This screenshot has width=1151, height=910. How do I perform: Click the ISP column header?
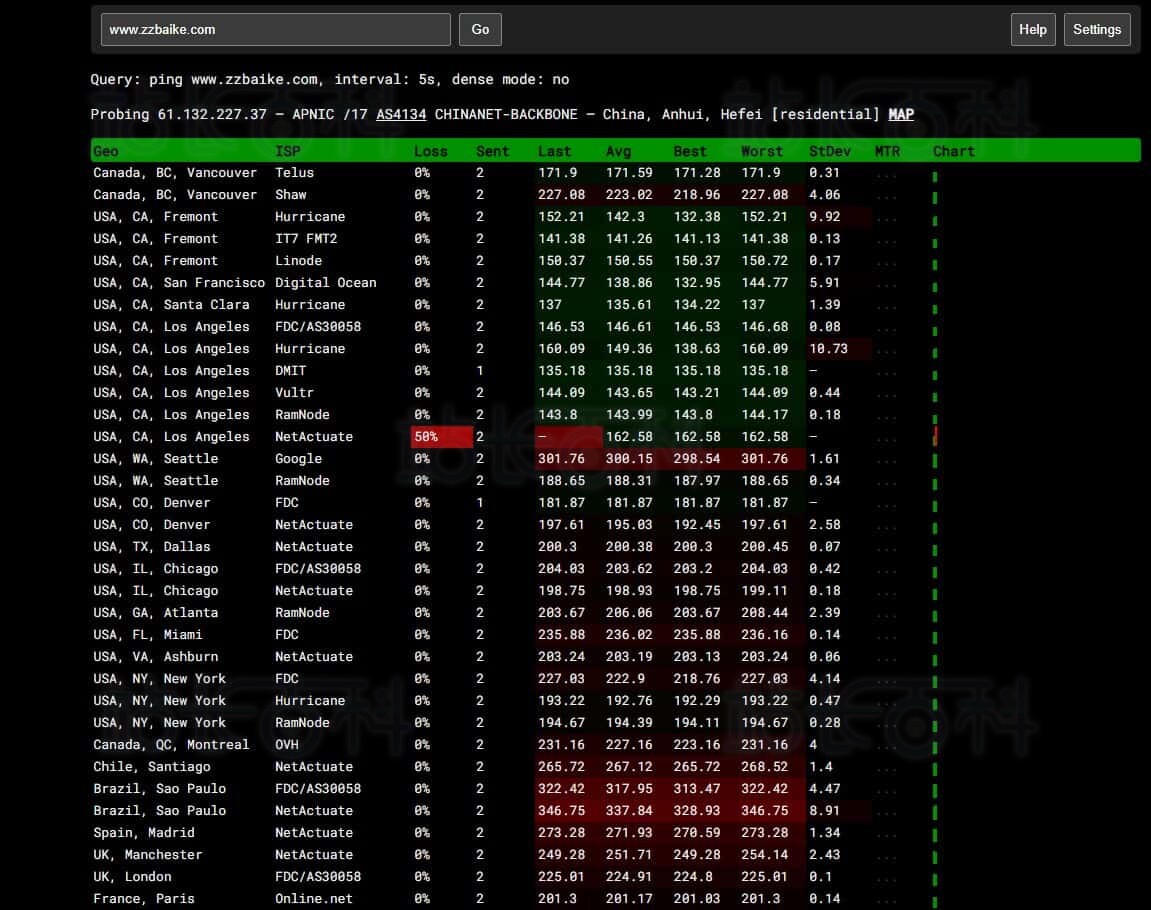287,152
